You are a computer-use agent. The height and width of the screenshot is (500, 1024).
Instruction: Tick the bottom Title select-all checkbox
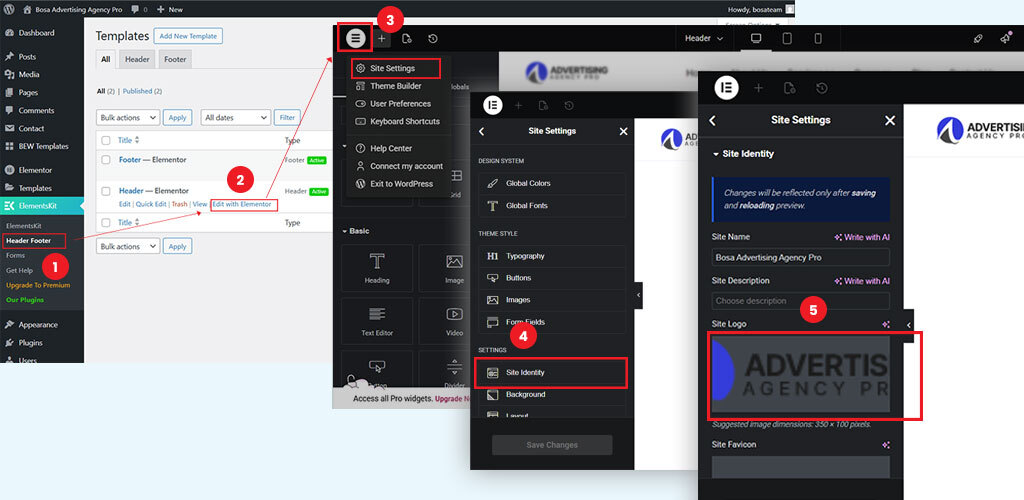tap(106, 223)
